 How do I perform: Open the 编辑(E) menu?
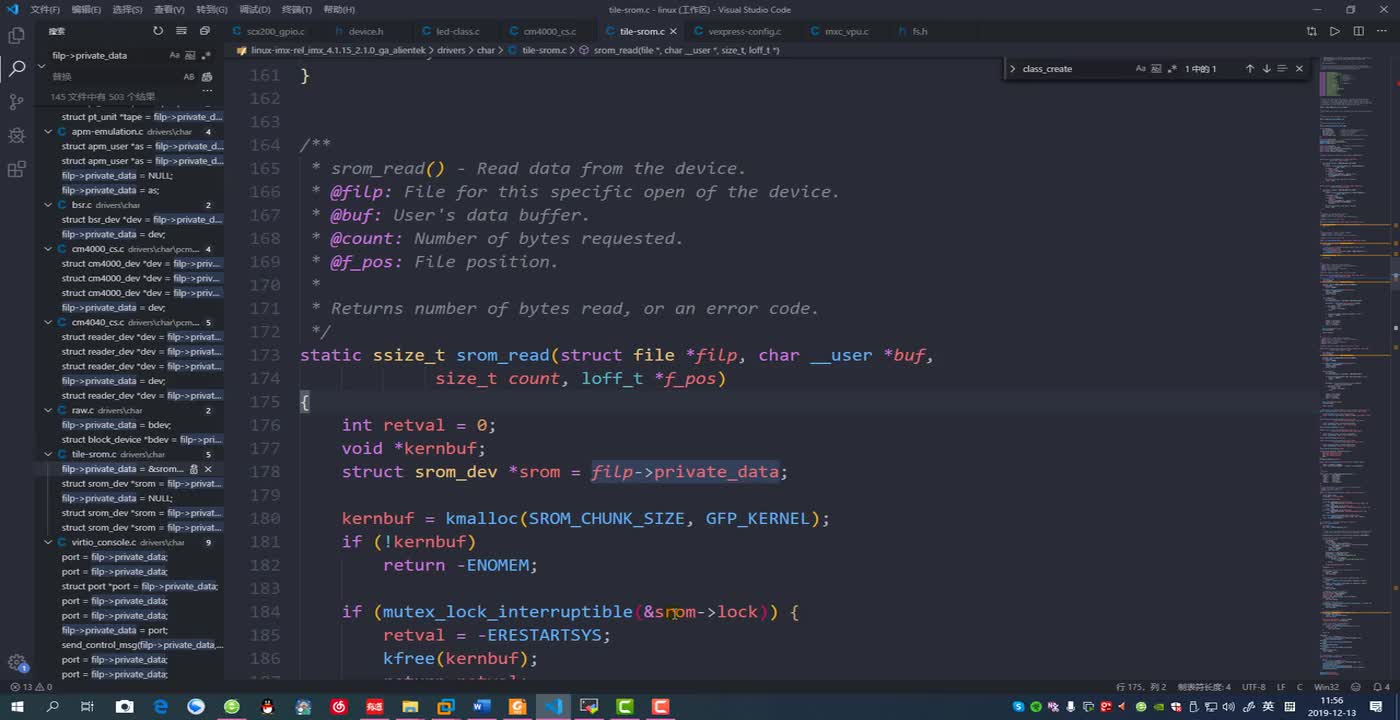pyautogui.click(x=86, y=9)
